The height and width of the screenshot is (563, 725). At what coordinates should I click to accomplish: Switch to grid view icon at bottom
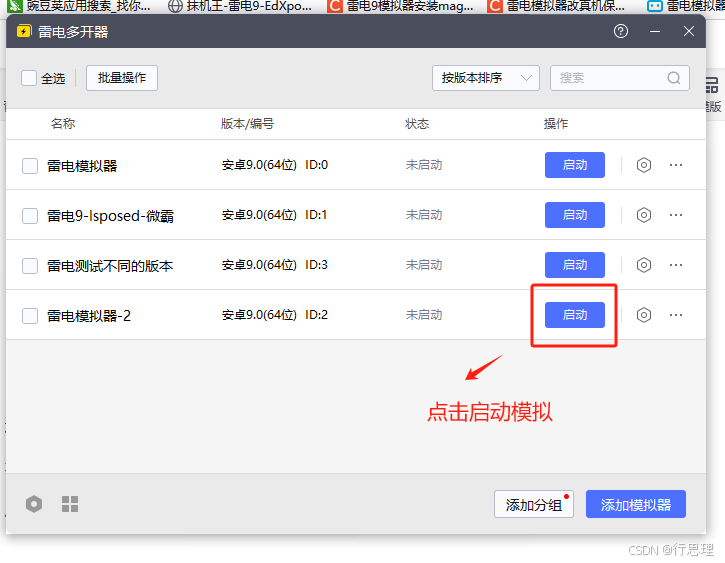point(70,504)
